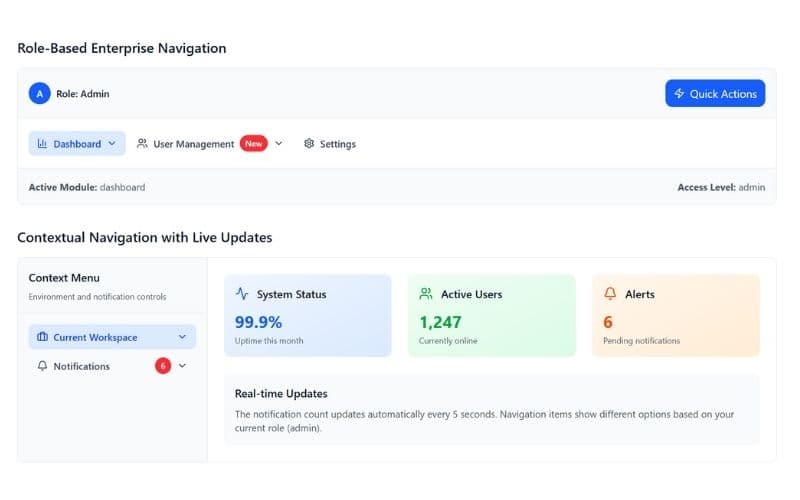800x500 pixels.
Task: Select the User Management menu label
Action: (193, 144)
